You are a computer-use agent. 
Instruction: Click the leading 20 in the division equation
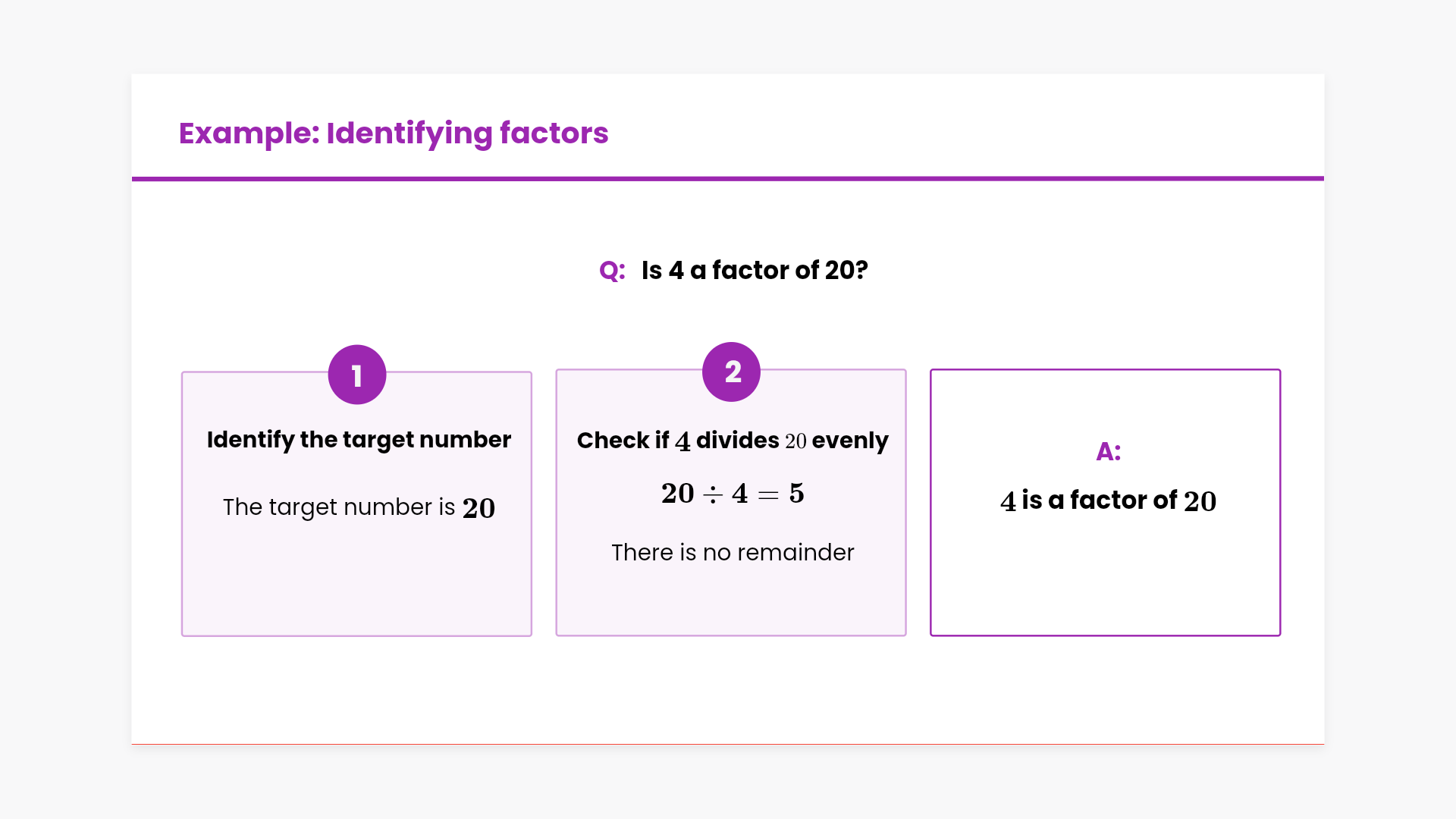677,494
